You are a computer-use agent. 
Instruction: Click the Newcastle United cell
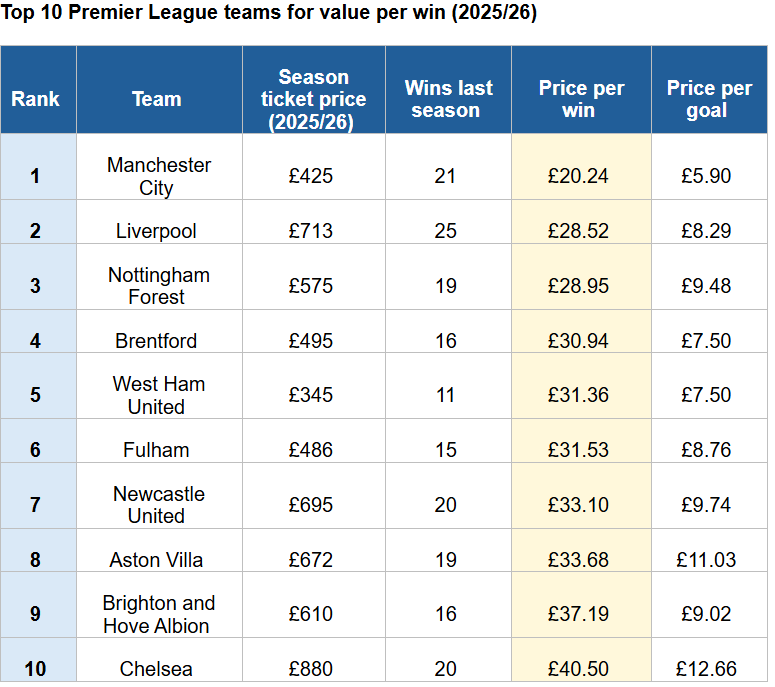pos(158,505)
